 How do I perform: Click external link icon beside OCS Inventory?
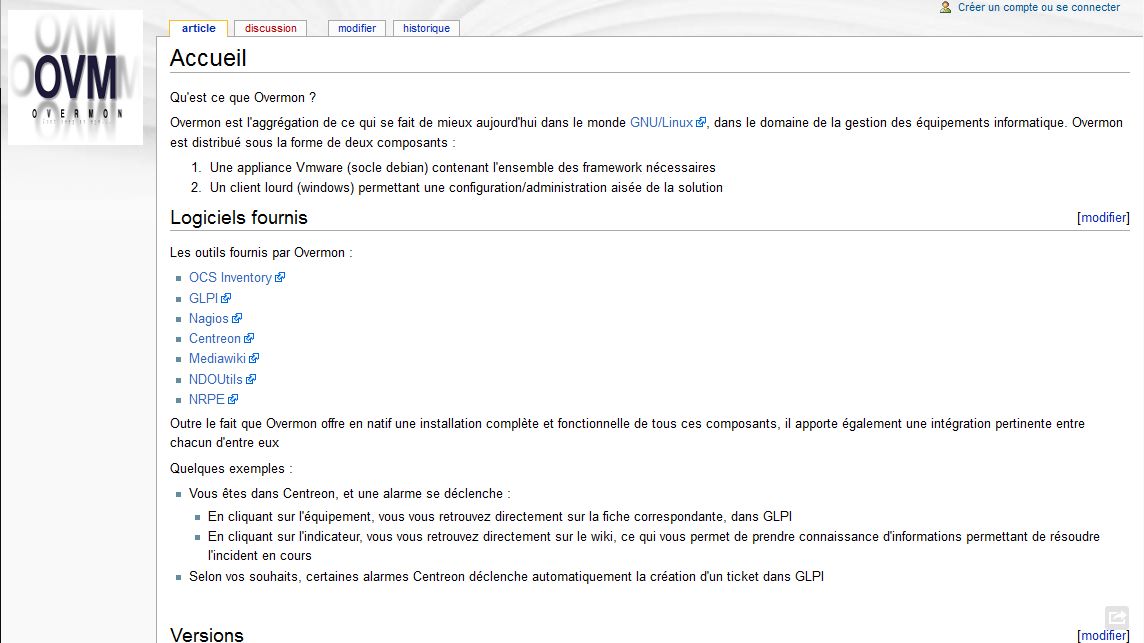pyautogui.click(x=280, y=277)
